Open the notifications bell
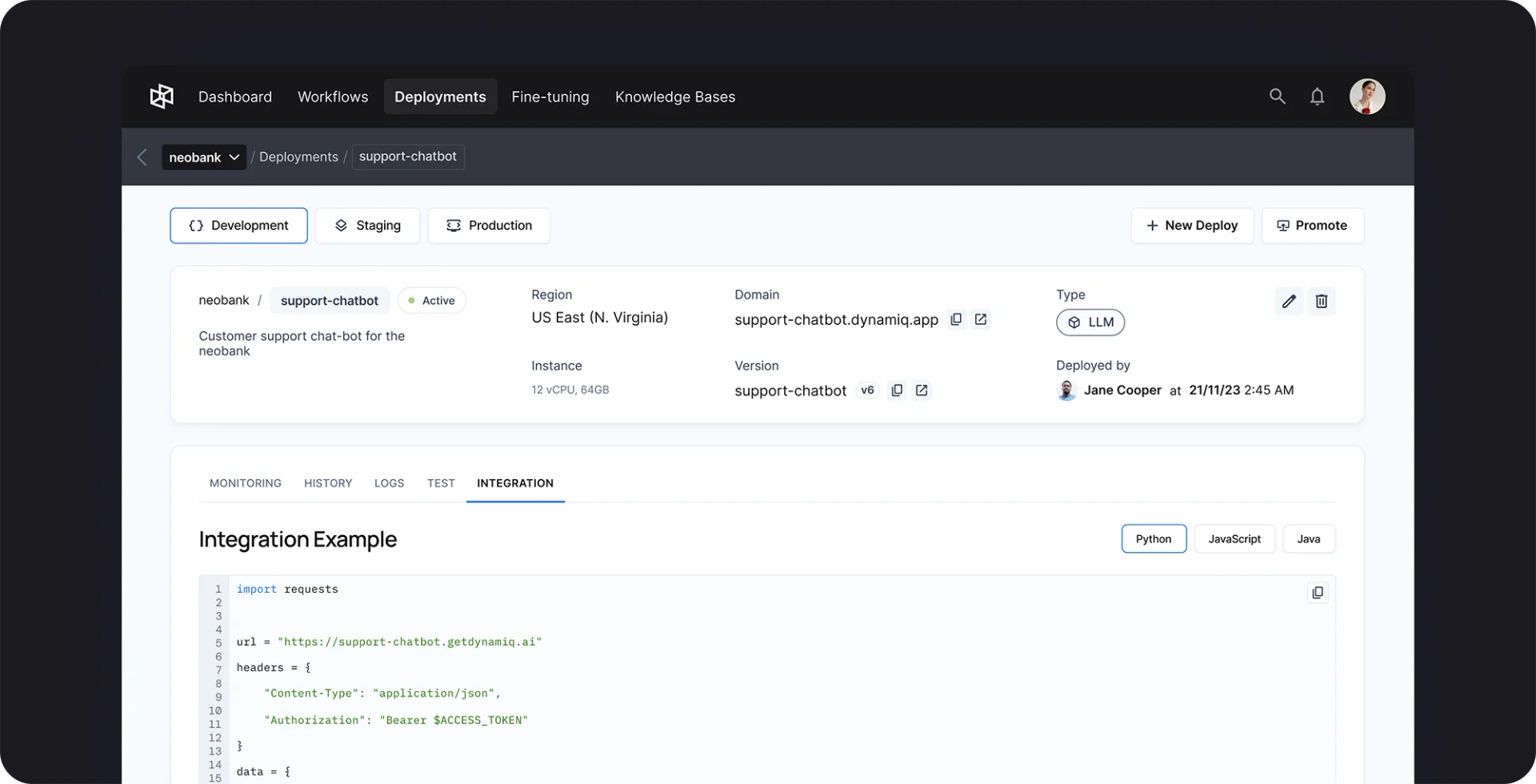Screen dimensions: 1536x784 tap(1317, 96)
